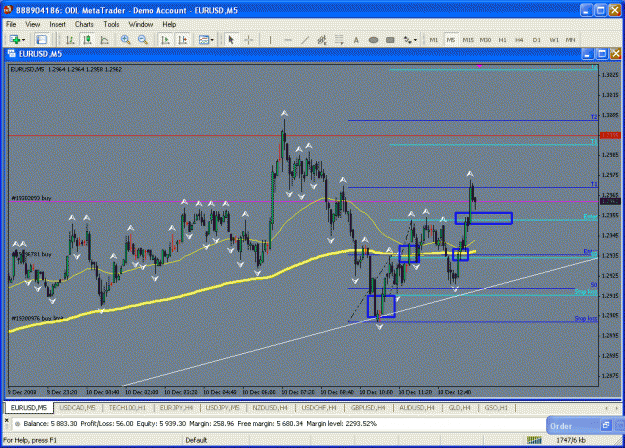
Task: Click the New Chart green plus icon
Action: tap(15, 39)
